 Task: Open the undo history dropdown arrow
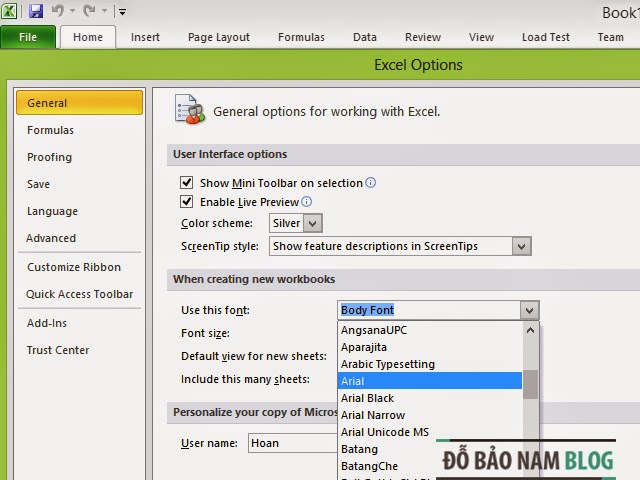tap(72, 11)
